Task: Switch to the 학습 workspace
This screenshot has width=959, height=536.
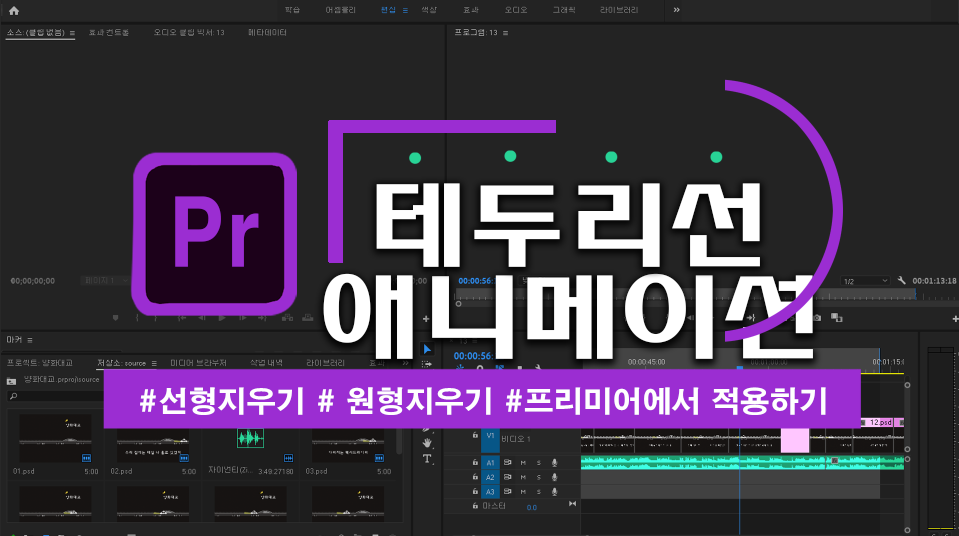Action: tap(292, 10)
